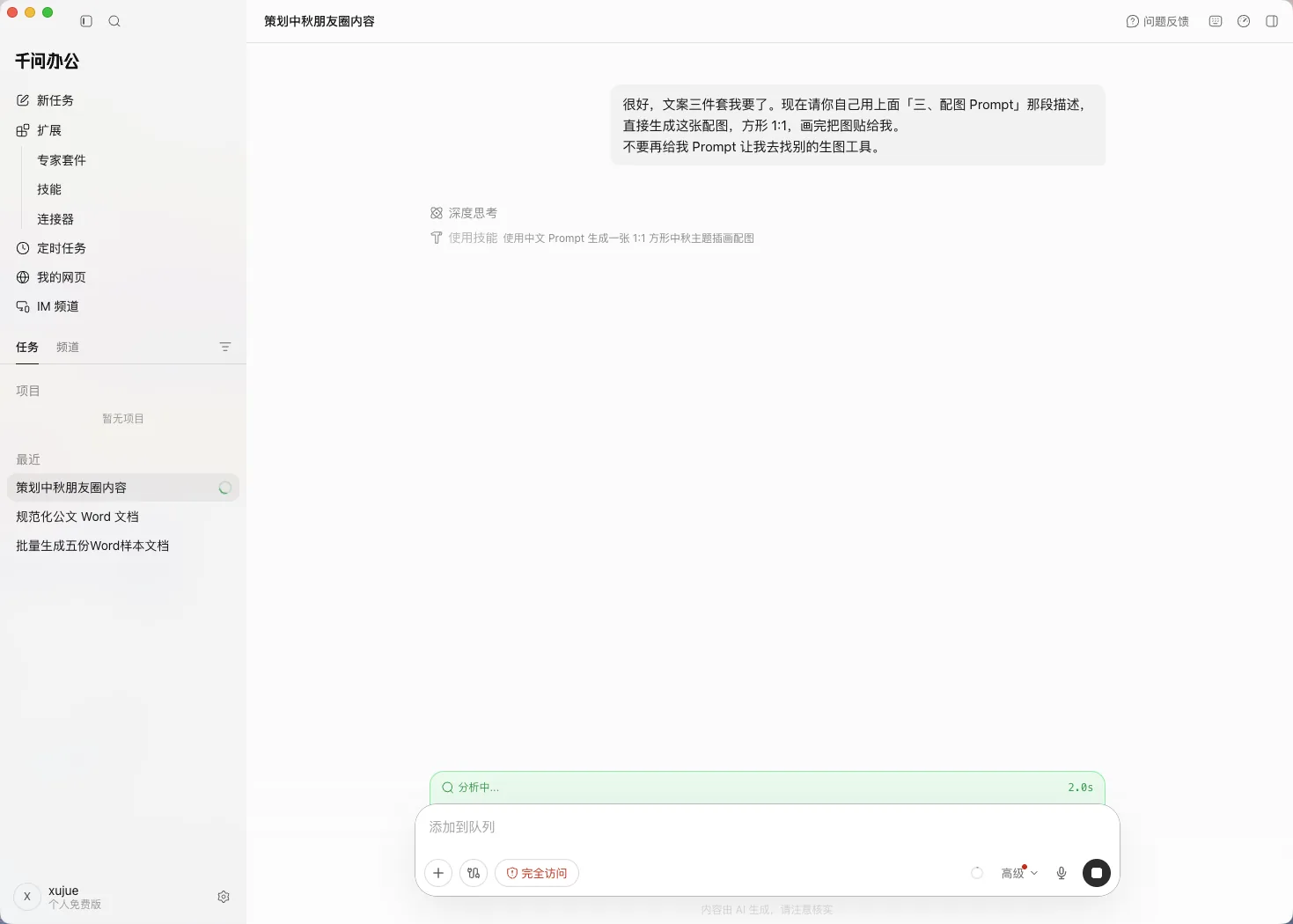Select the 策划中秋朋友圈内容 task
Screen dimensions: 1293x924
(x=123, y=488)
